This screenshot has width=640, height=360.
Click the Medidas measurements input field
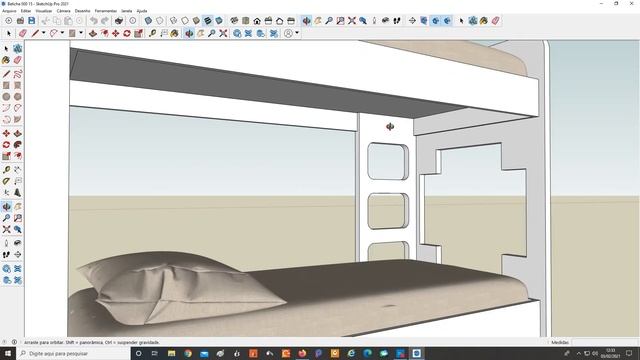[x=605, y=342]
